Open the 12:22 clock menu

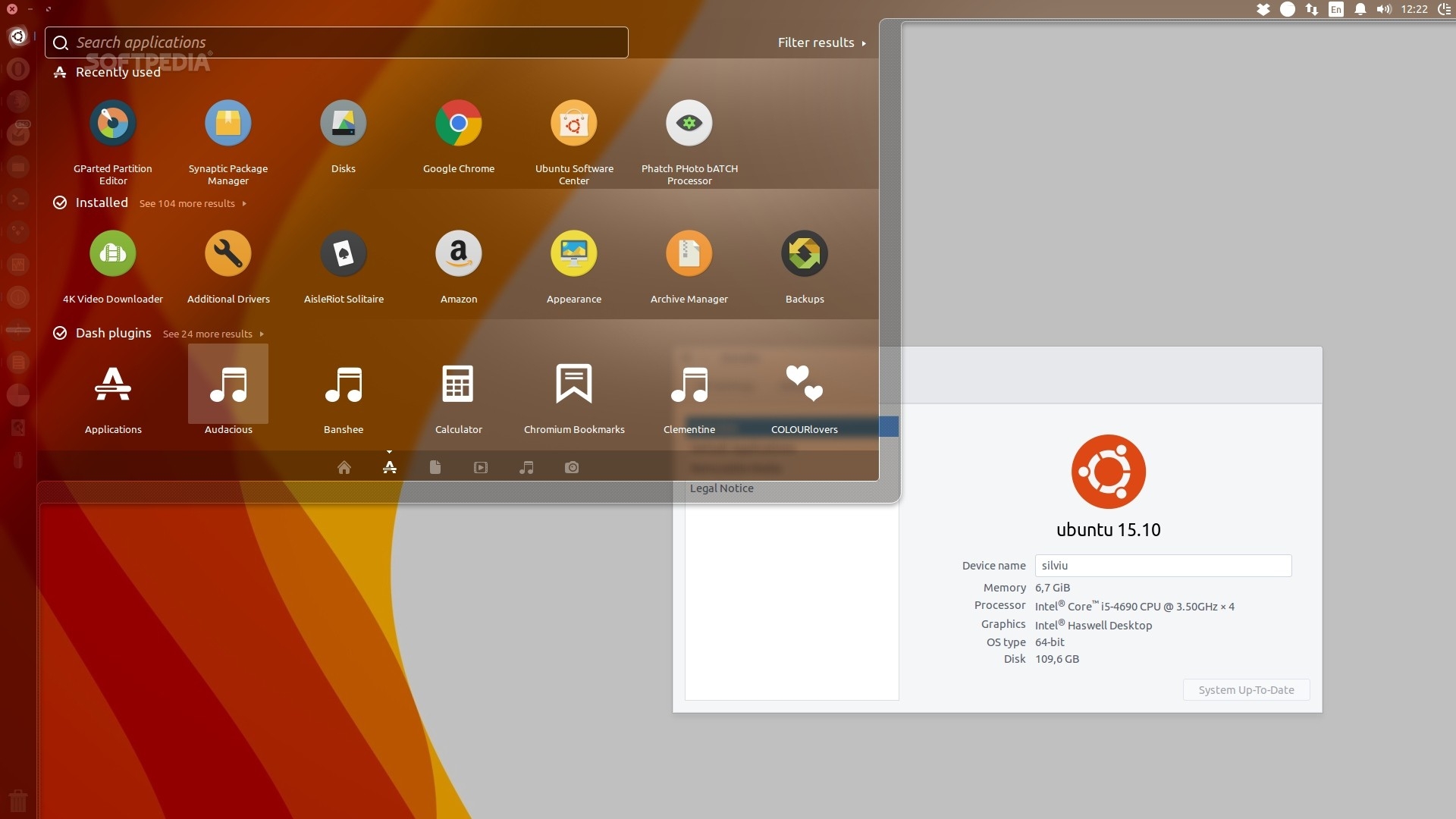(x=1414, y=9)
